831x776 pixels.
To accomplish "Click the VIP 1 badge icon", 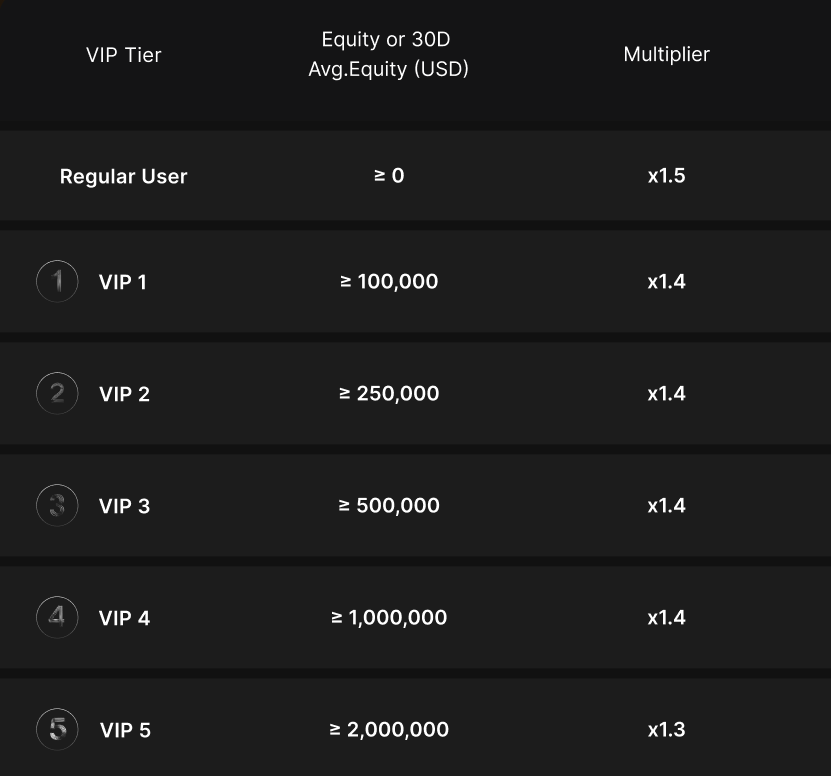I will [x=57, y=281].
